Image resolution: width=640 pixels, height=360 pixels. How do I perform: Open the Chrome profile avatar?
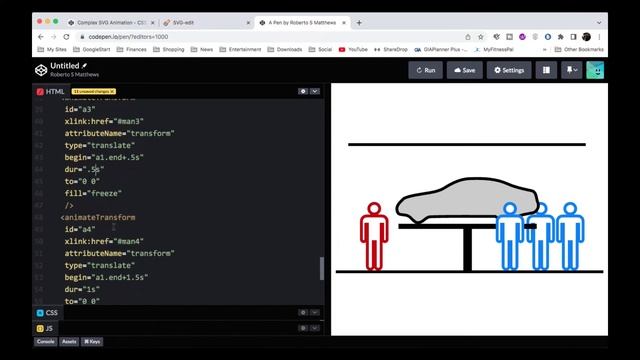[x=587, y=37]
